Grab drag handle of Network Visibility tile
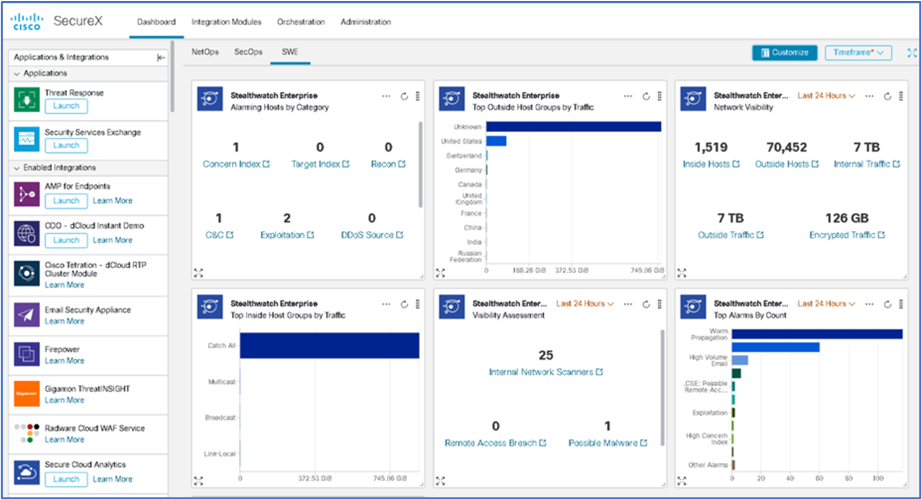The height and width of the screenshot is (500, 922). [x=901, y=96]
